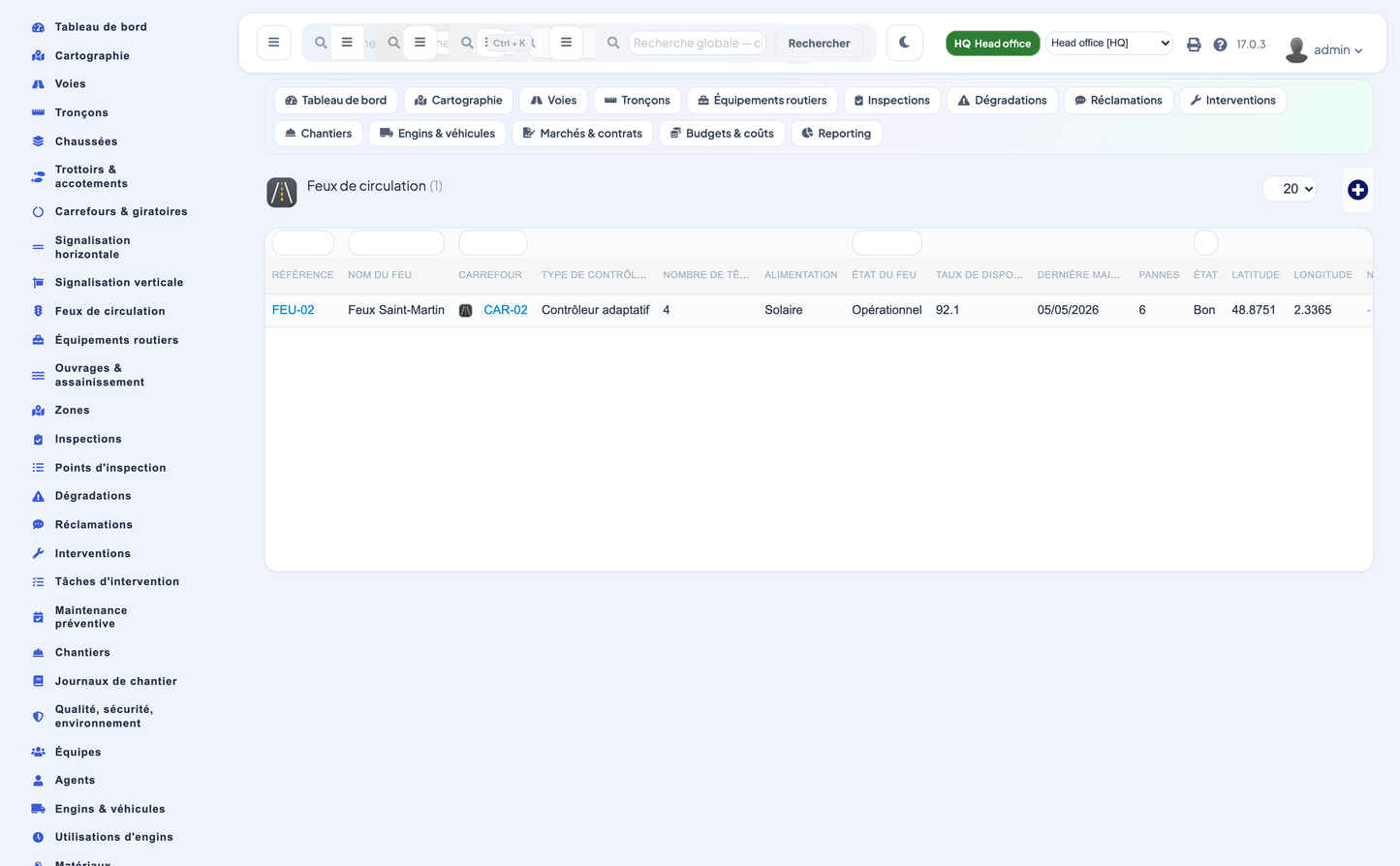The height and width of the screenshot is (866, 1400).
Task: Click the road icon beside Feux de circulation title
Action: 282,193
